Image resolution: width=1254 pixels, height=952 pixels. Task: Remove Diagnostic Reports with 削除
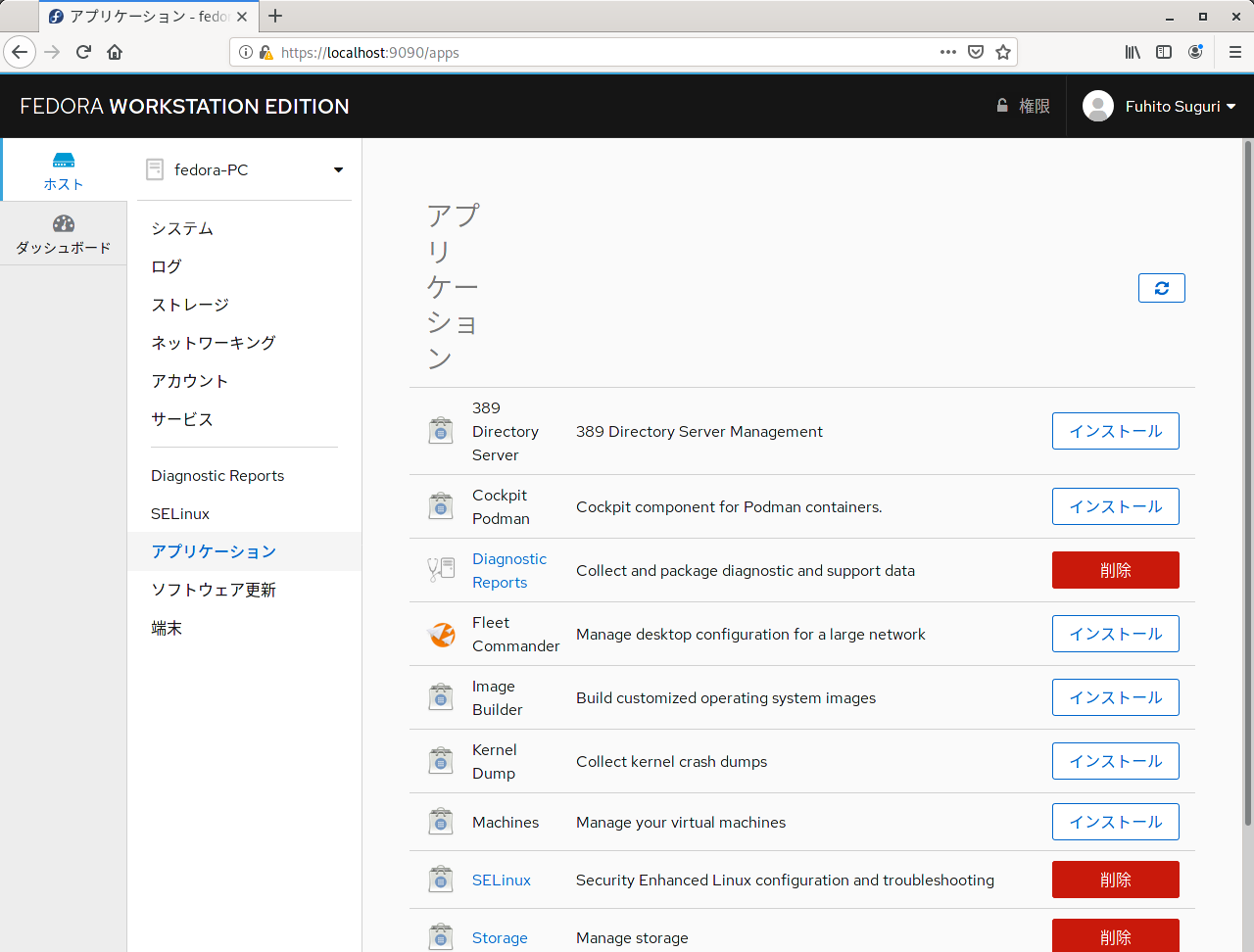click(1115, 570)
